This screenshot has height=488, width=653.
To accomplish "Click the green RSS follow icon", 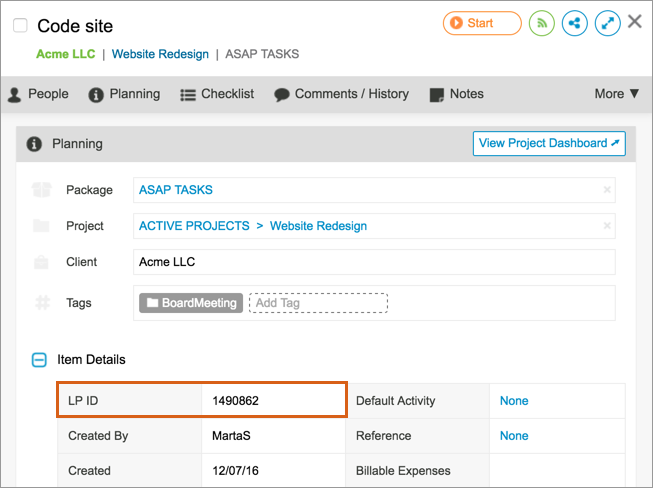I will tap(542, 23).
